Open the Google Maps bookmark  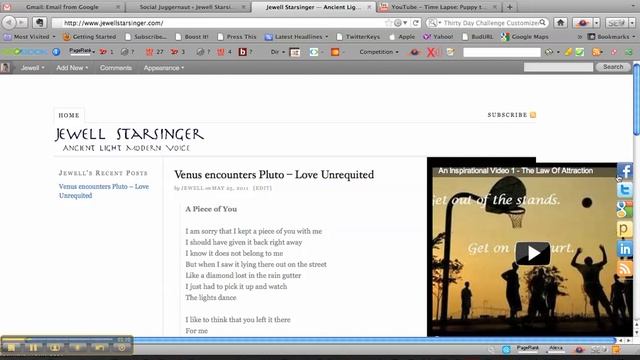coord(524,37)
